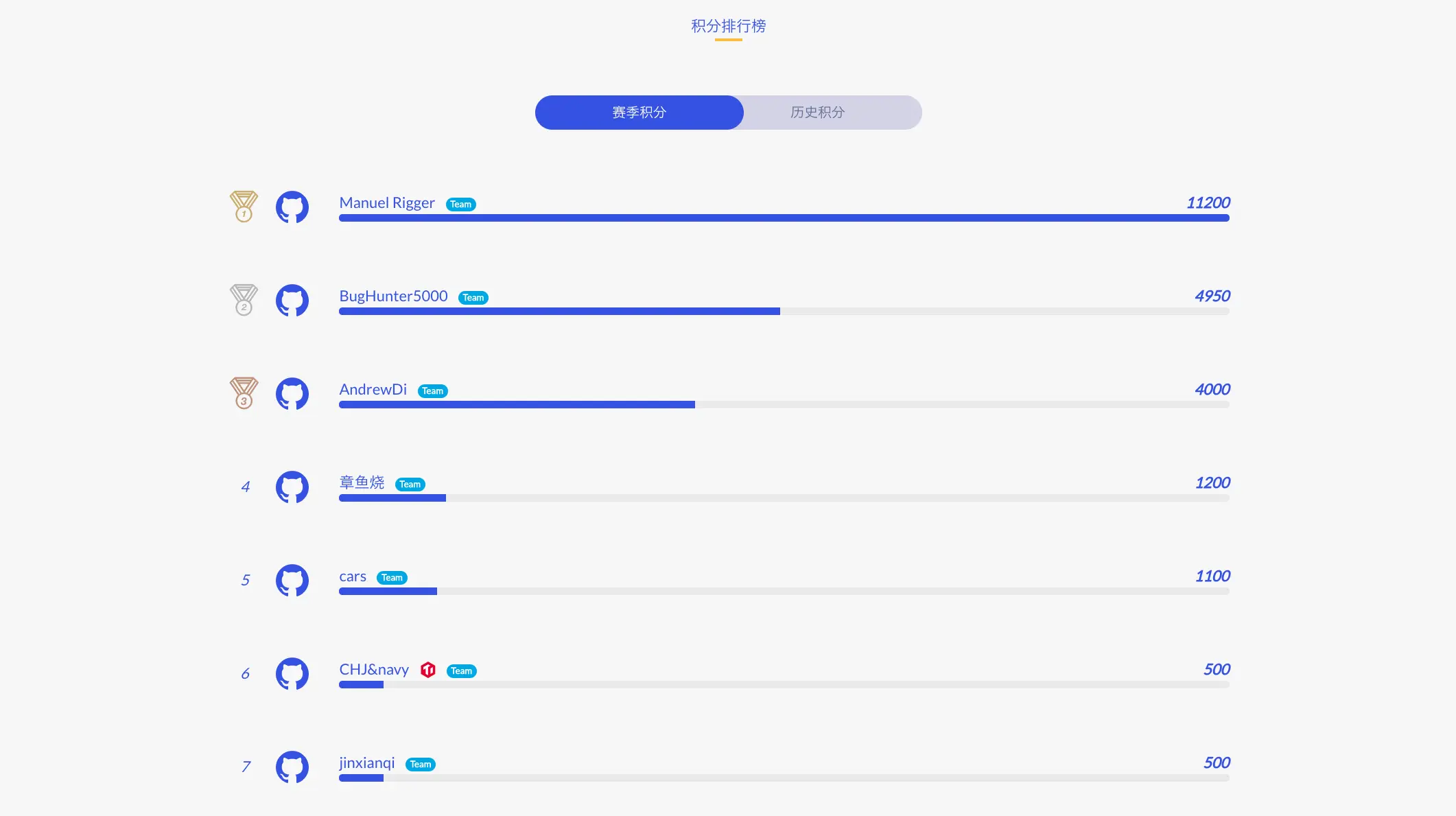This screenshot has width=1456, height=816.
Task: Open Manuel Rigger's GitHub avatar icon
Action: pyautogui.click(x=292, y=207)
